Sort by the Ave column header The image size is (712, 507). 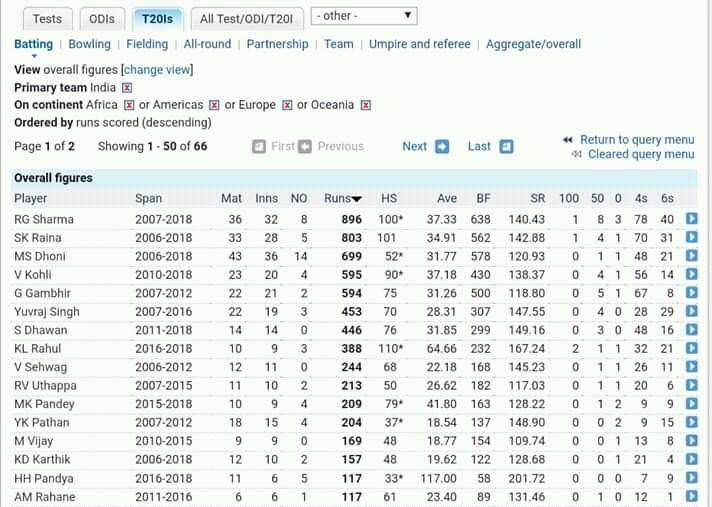click(x=447, y=198)
